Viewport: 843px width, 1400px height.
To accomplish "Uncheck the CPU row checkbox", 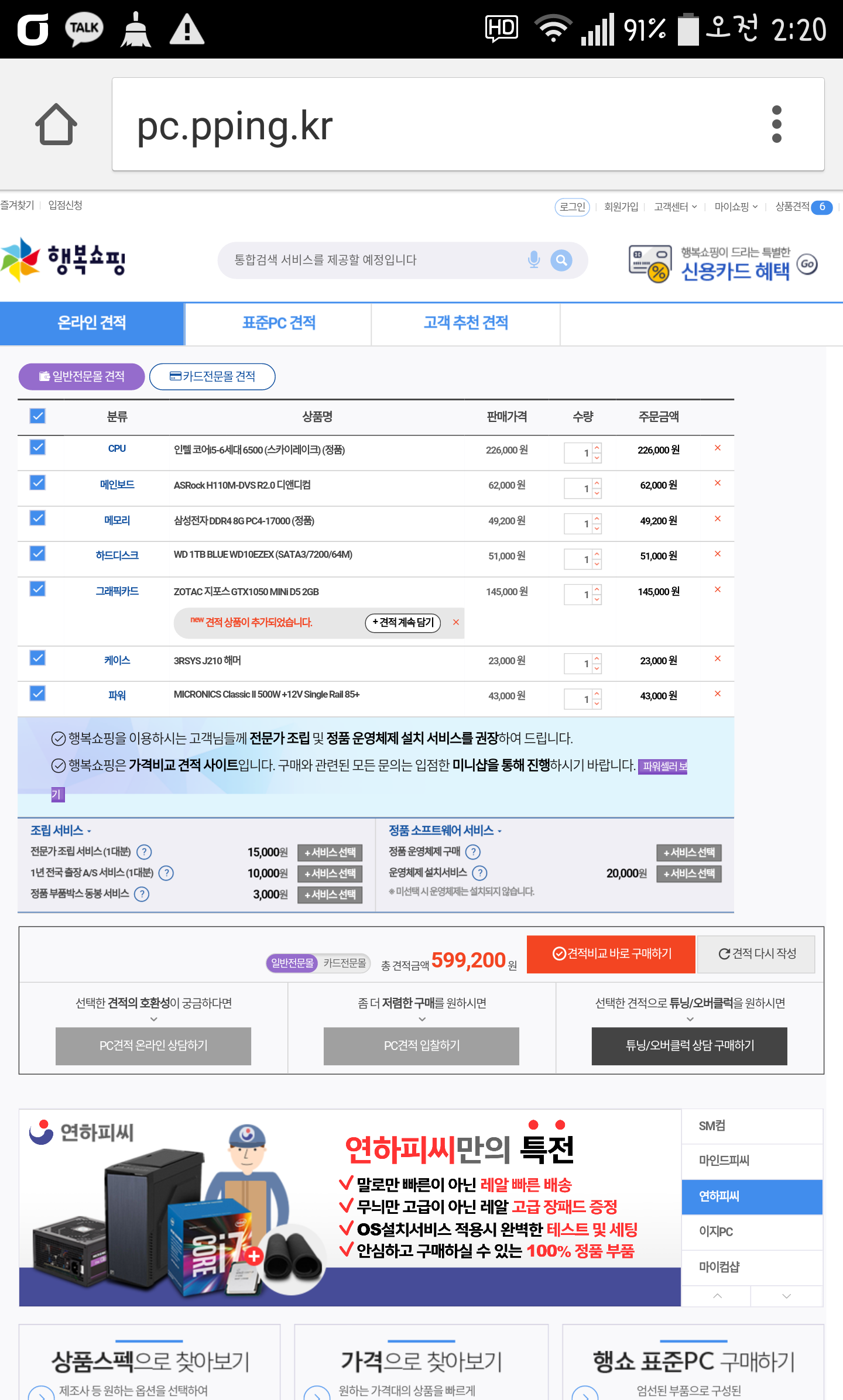I will (x=37, y=448).
